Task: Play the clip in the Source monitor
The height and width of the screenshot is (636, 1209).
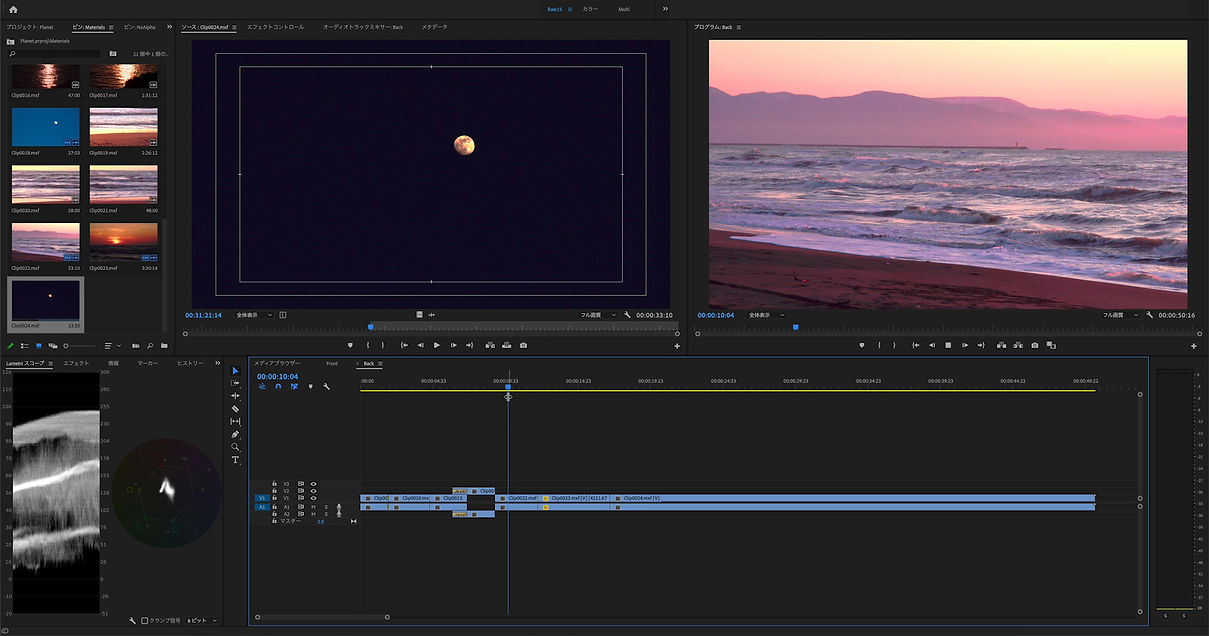Action: 436,345
